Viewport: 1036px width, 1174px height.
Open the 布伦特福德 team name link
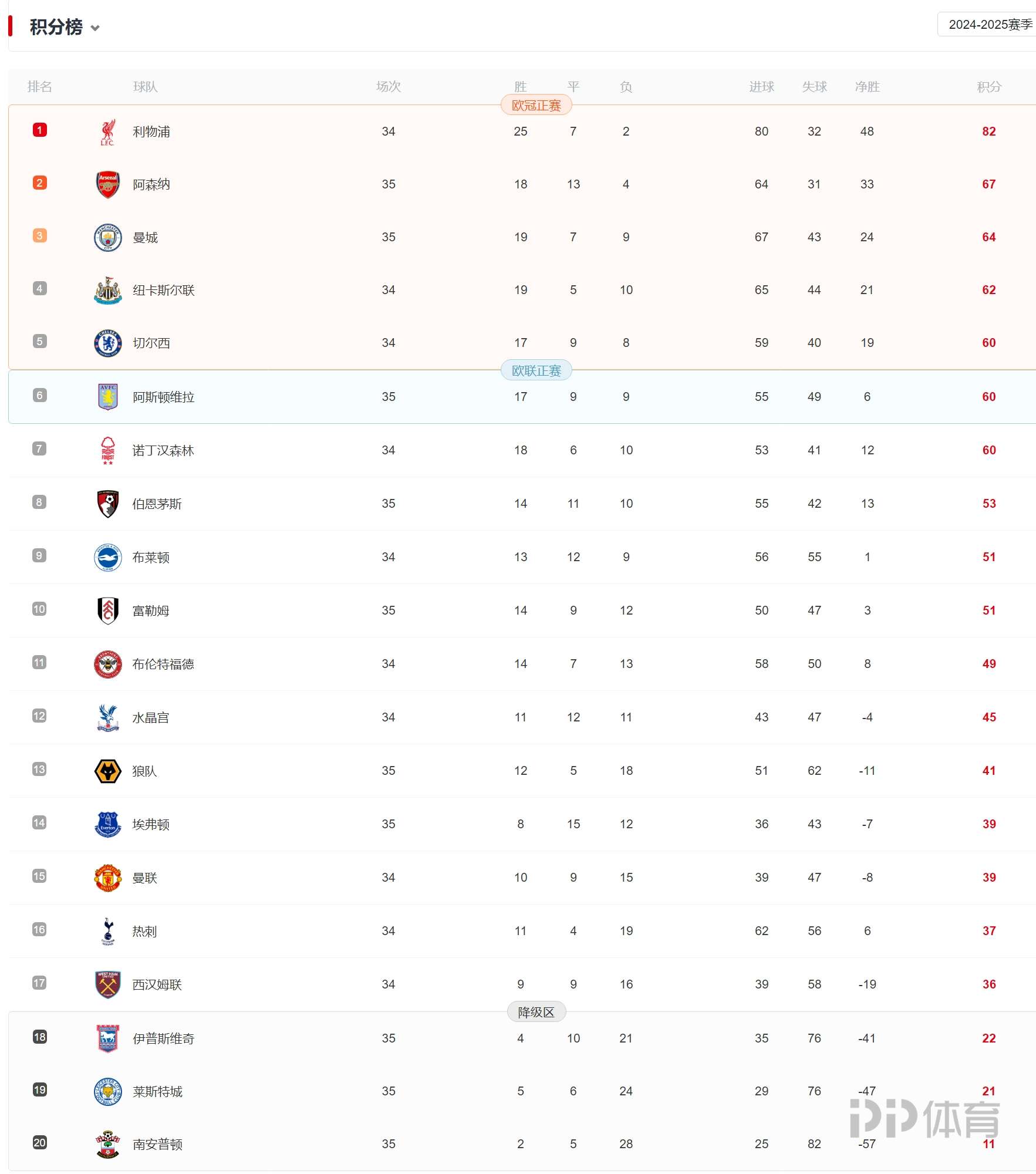pyautogui.click(x=163, y=664)
